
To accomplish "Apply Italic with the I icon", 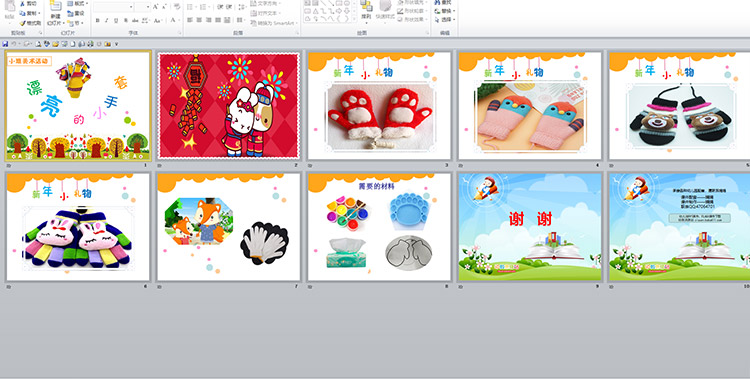I will tap(107, 21).
